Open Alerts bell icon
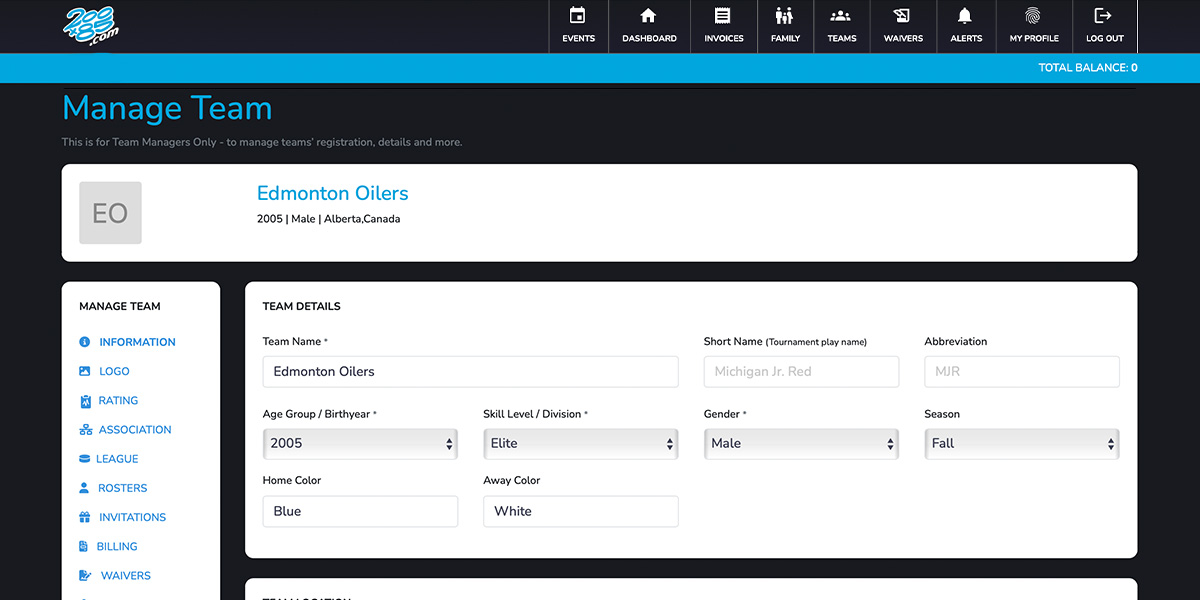 [x=965, y=16]
